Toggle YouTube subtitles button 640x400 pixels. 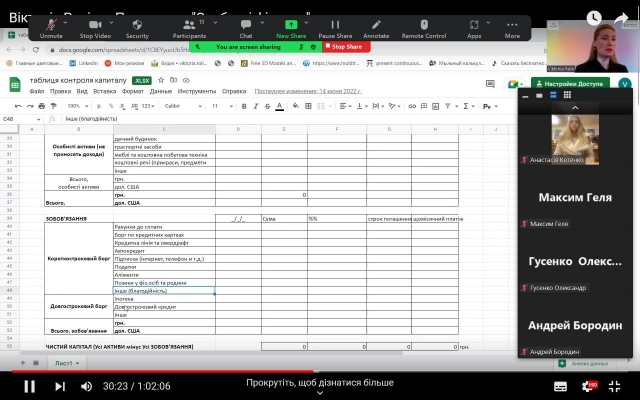(560, 386)
